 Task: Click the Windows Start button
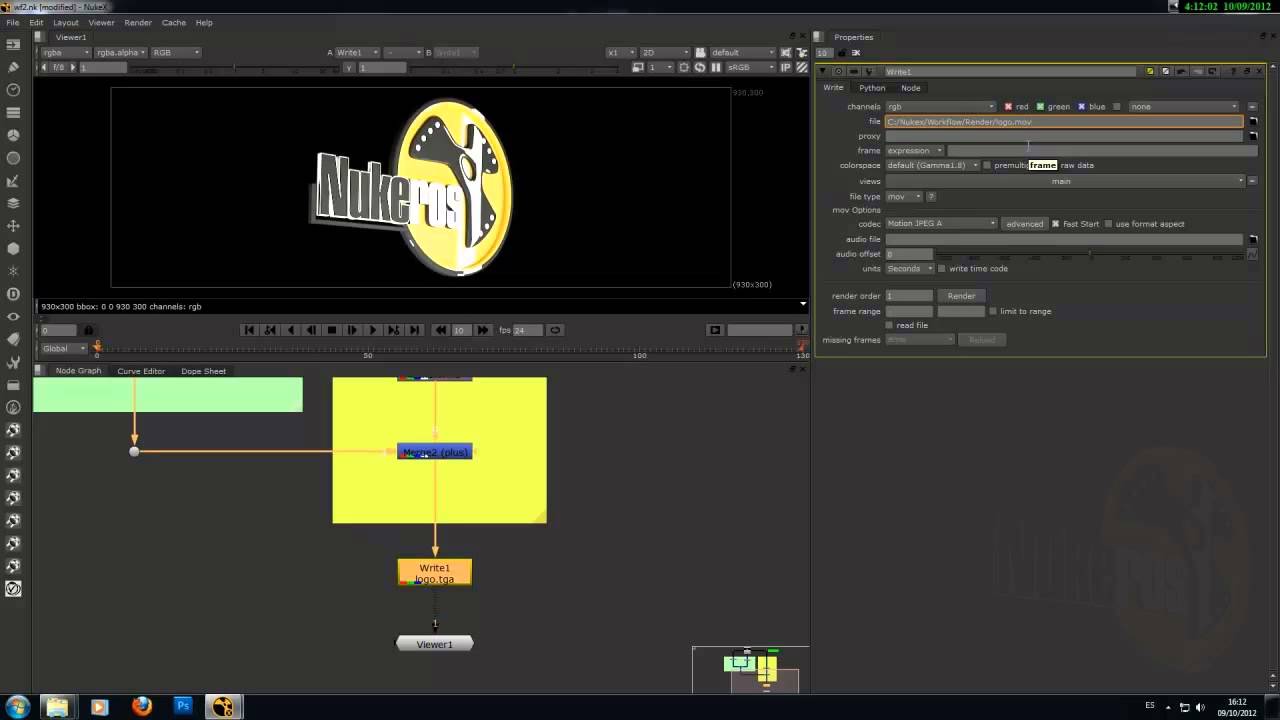tap(17, 706)
